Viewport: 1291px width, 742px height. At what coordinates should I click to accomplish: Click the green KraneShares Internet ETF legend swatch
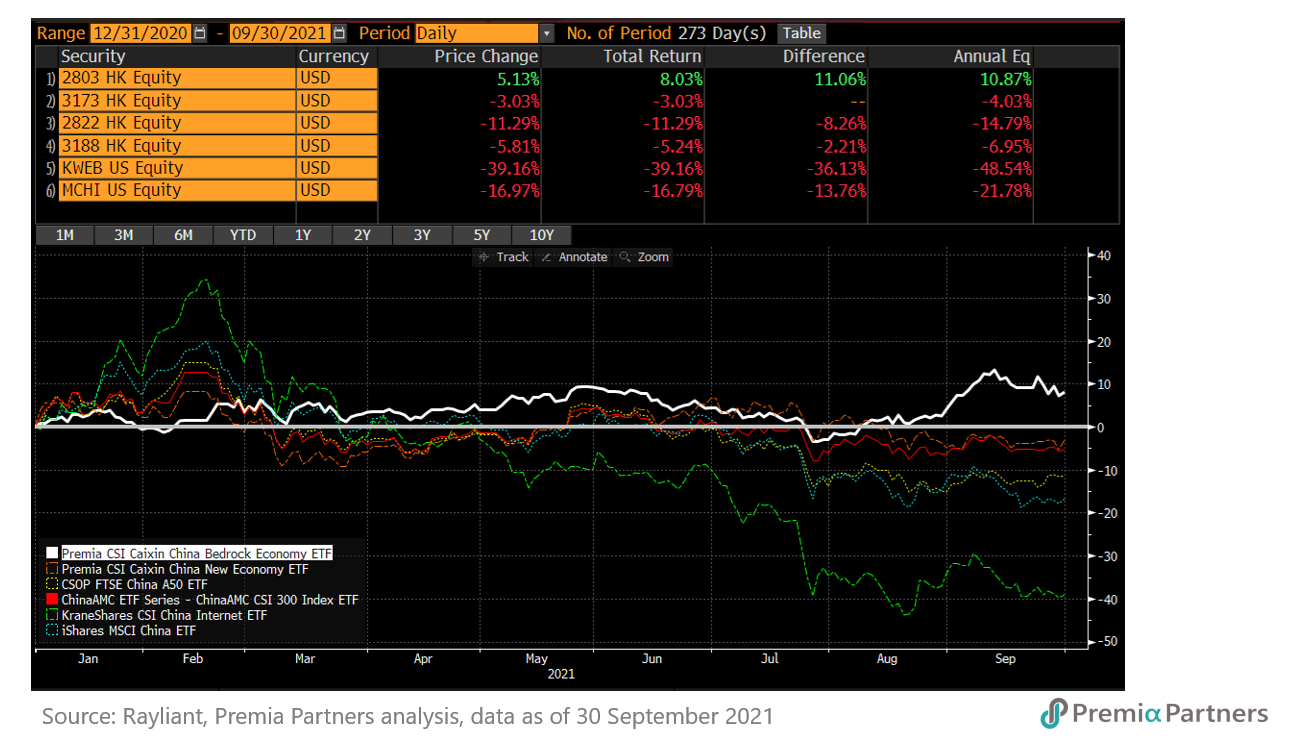52,615
